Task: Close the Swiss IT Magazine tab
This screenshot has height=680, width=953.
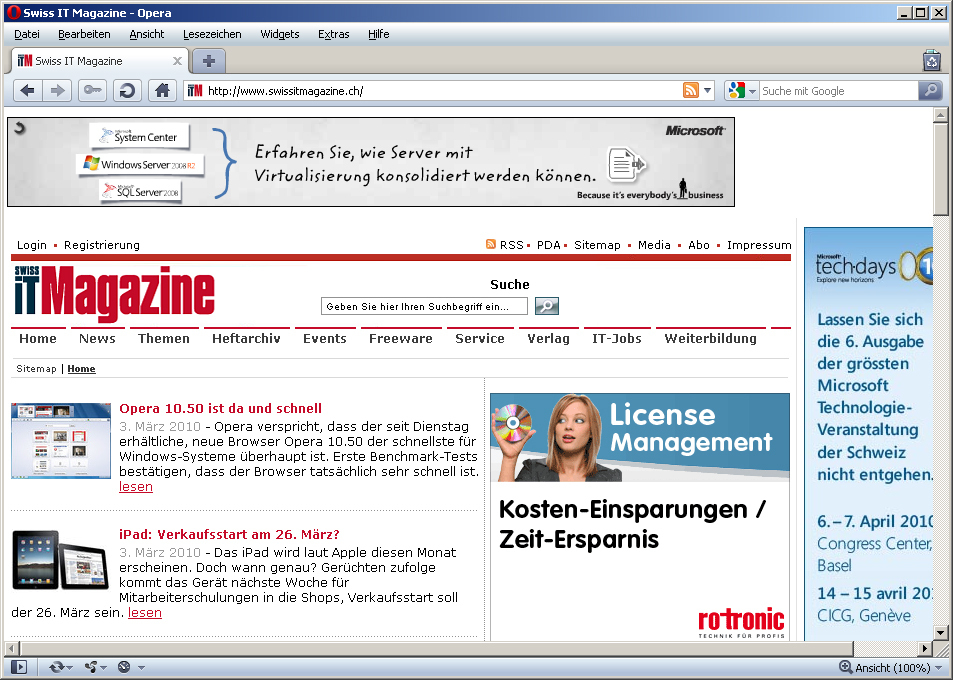Action: (177, 61)
